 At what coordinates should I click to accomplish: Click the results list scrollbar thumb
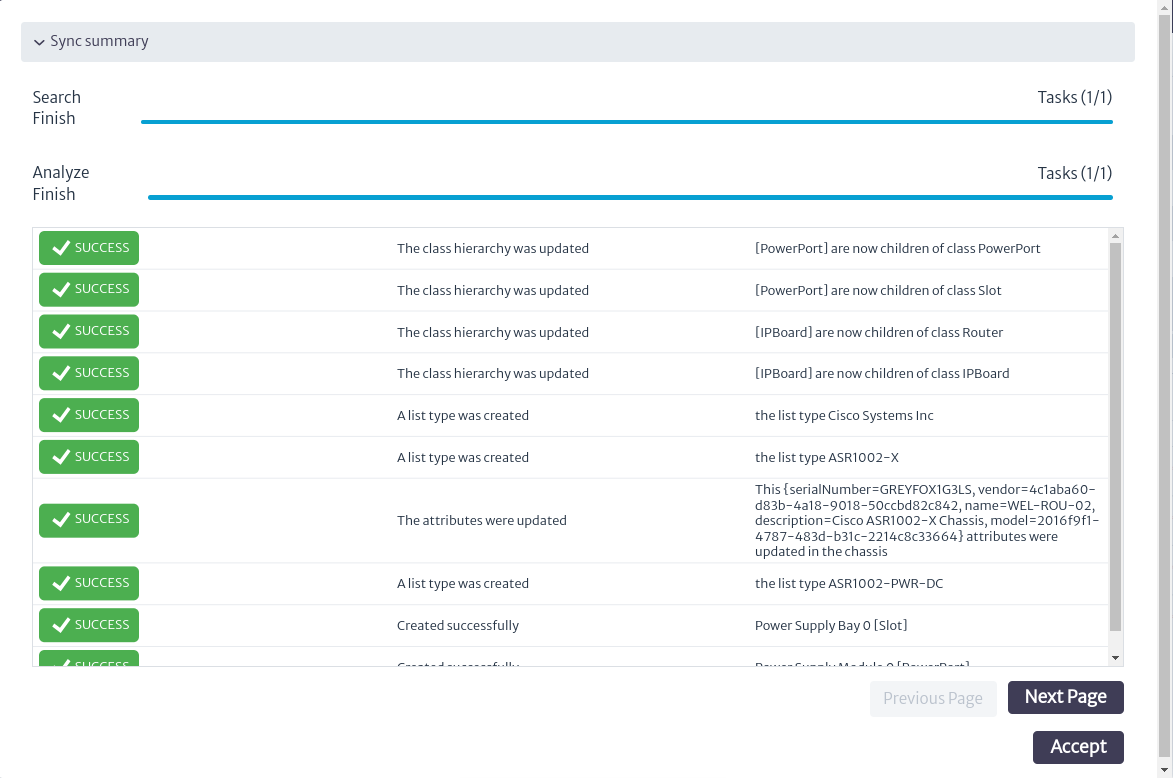(1115, 437)
